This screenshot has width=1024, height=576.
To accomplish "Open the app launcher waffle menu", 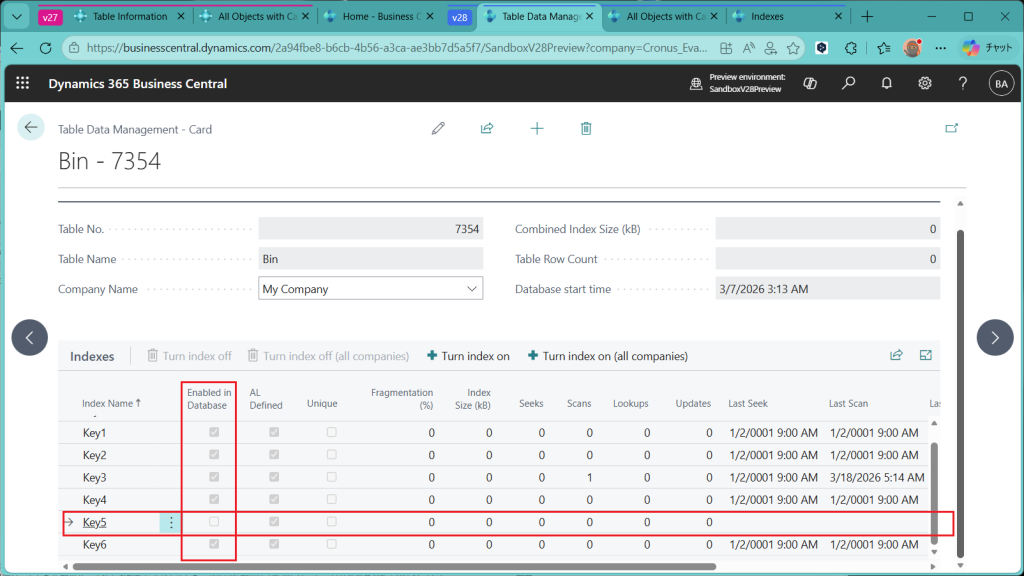I will click(23, 84).
